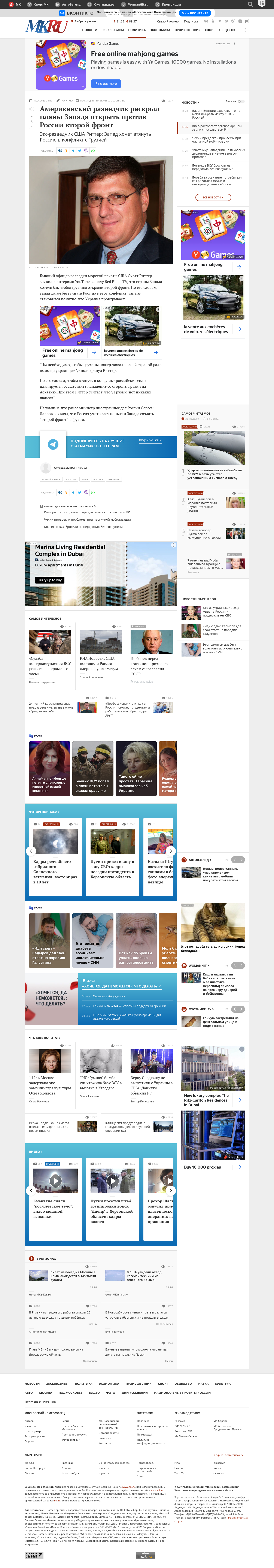Click arrow on Ritz-Carlton Residences ad
Viewport: 274px width, 1568px height.
point(239,1100)
